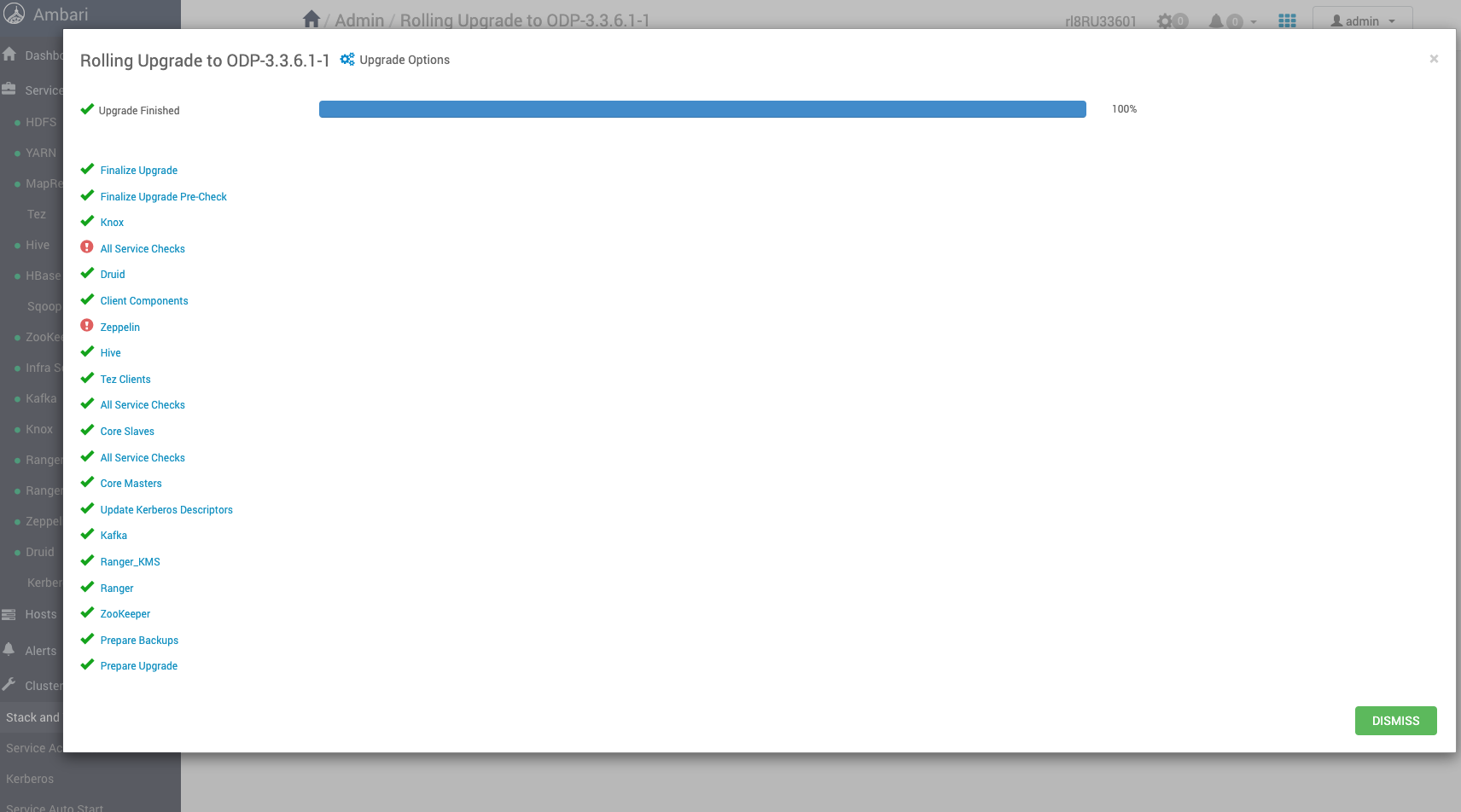
Task: Click the green check beside Update Kerberos Descriptors
Action: pyautogui.click(x=87, y=508)
